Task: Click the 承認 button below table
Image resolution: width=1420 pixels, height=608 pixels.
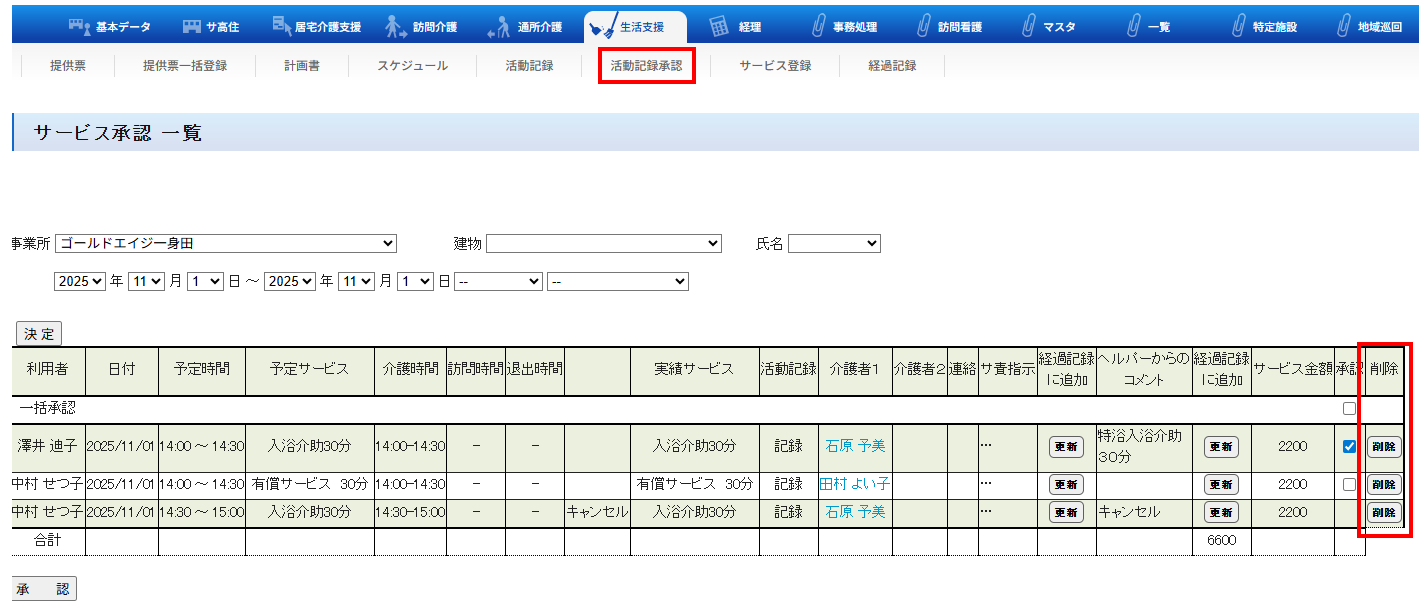Action: pos(43,589)
